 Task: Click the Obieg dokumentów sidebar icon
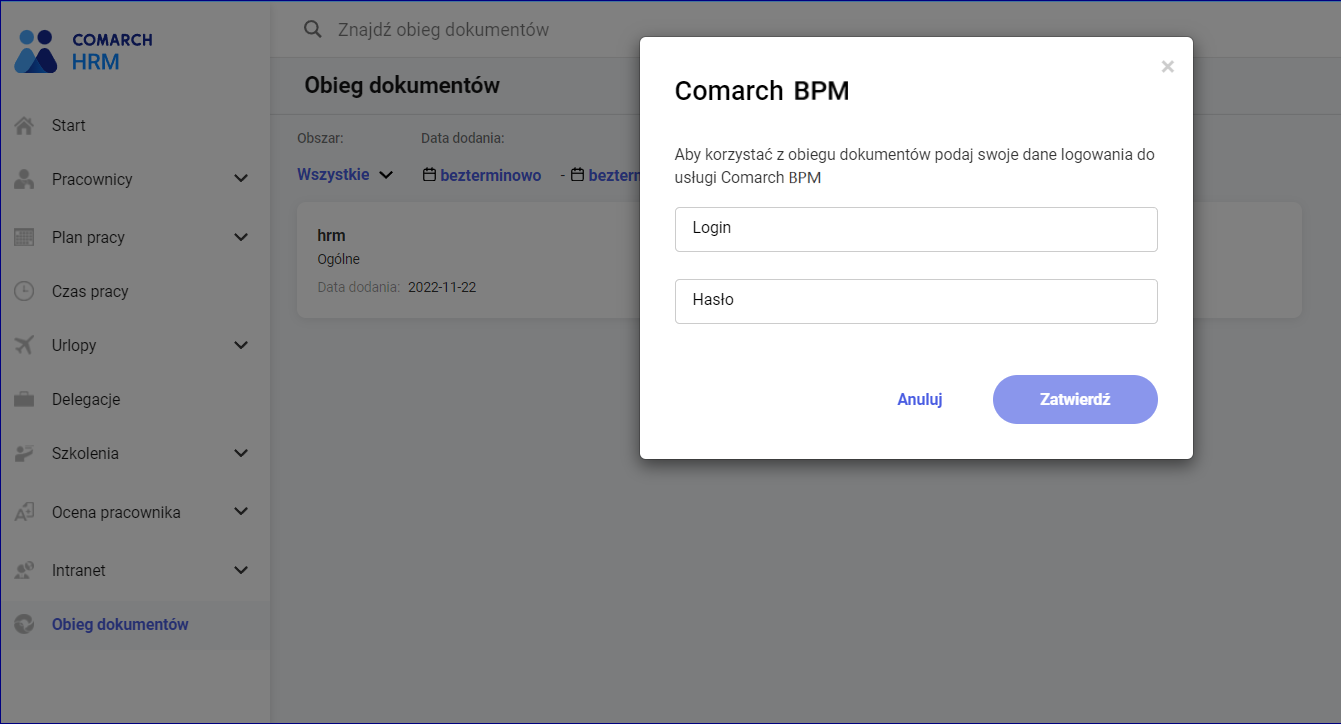[24, 625]
